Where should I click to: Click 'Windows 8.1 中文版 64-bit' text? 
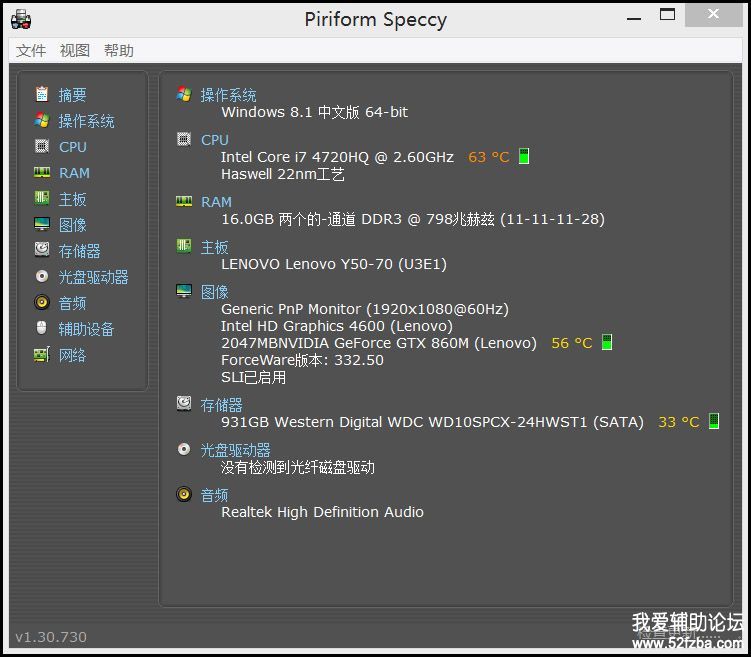click(x=315, y=112)
